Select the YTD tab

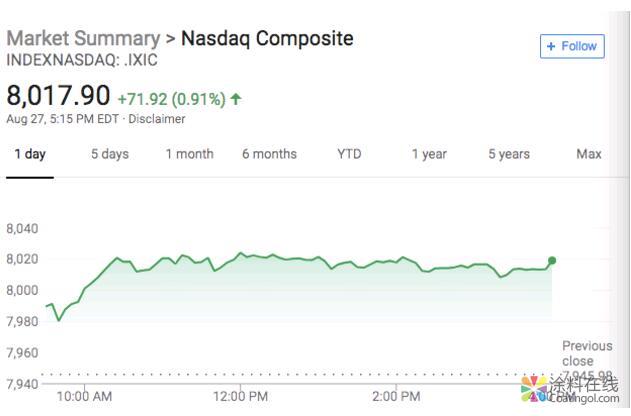(349, 154)
